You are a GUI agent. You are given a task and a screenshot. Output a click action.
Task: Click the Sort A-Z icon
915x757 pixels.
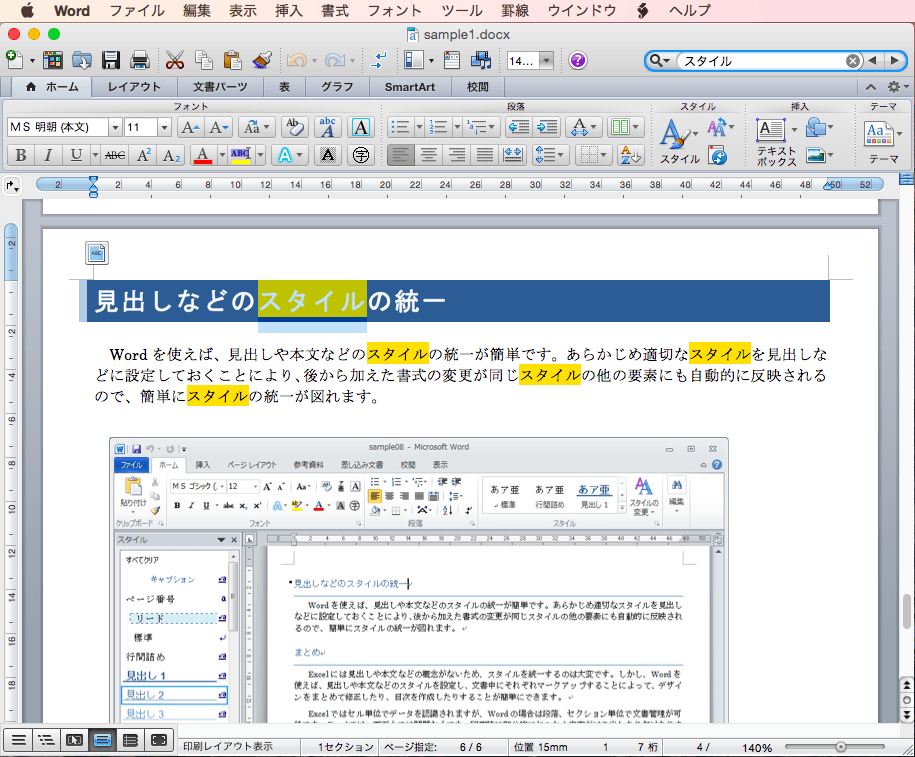(x=631, y=155)
